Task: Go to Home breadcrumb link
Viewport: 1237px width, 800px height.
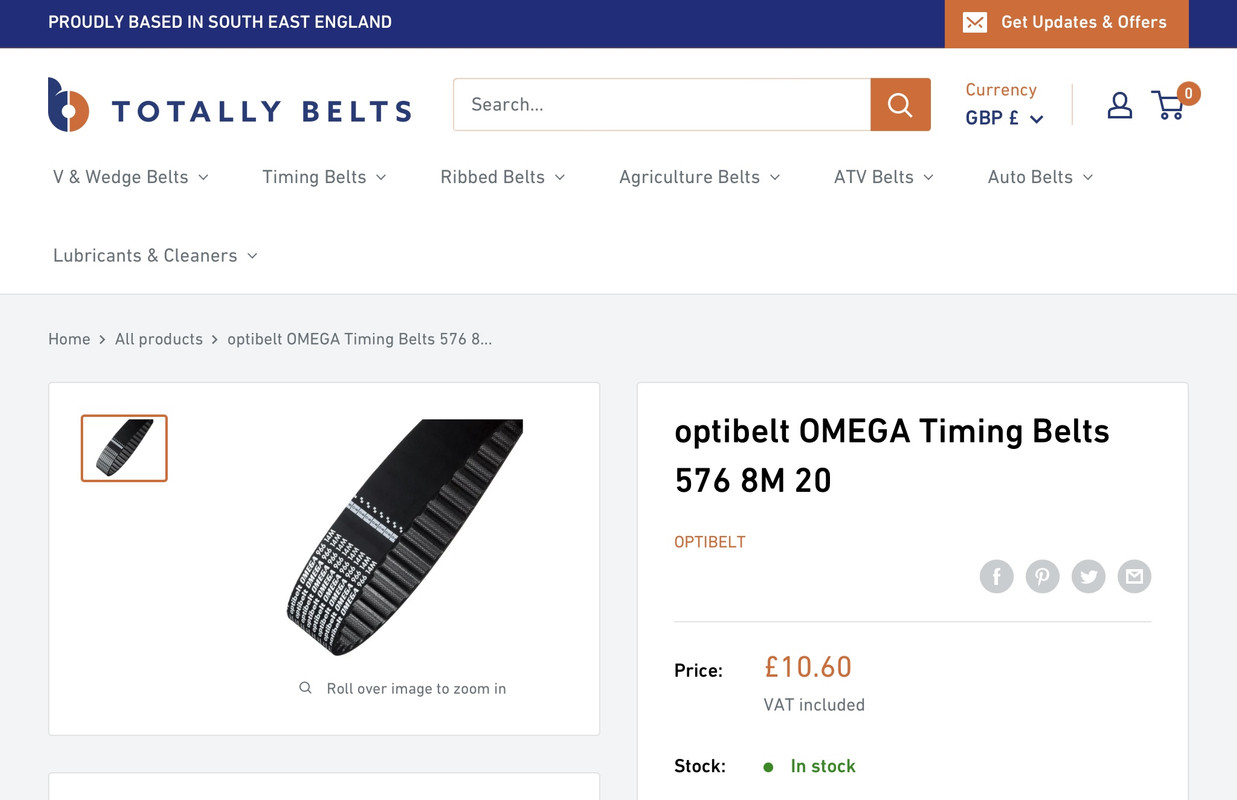Action: pos(69,339)
